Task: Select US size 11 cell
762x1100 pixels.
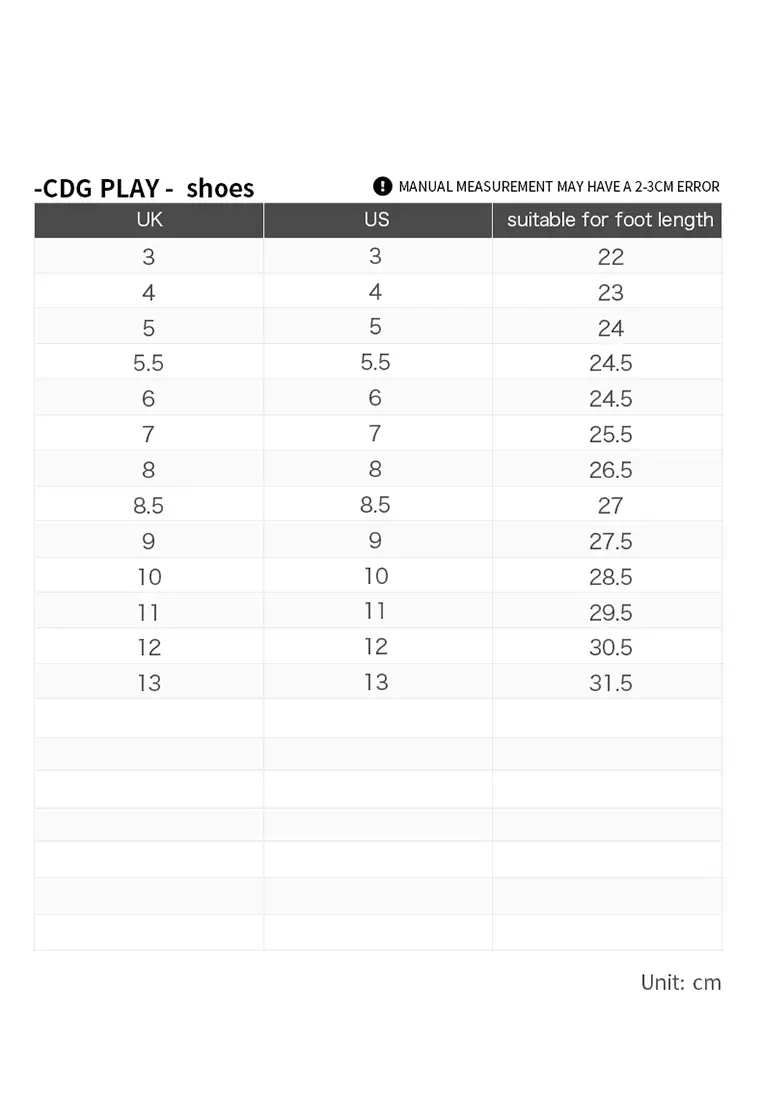Action: click(x=377, y=611)
